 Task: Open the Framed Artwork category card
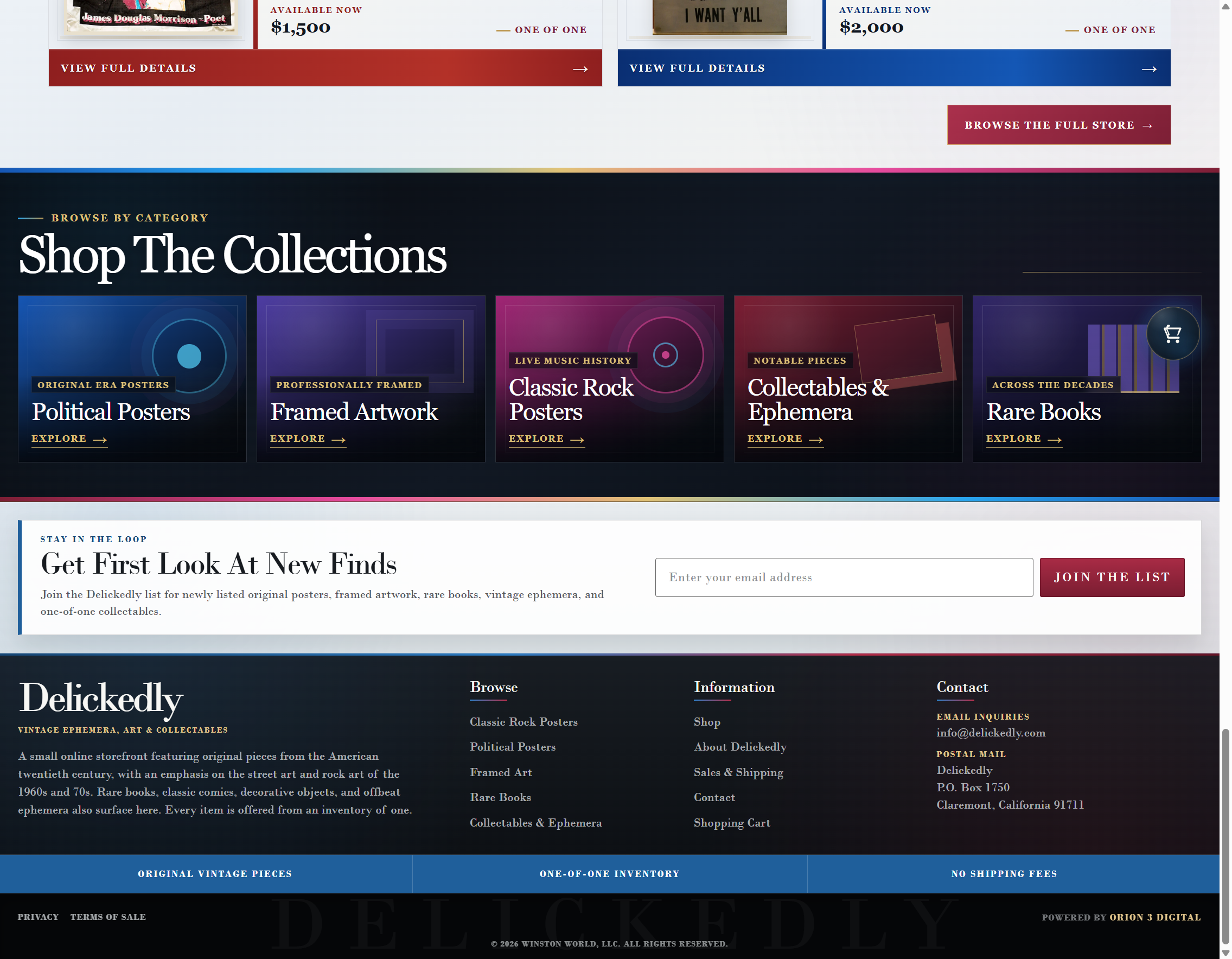371,378
